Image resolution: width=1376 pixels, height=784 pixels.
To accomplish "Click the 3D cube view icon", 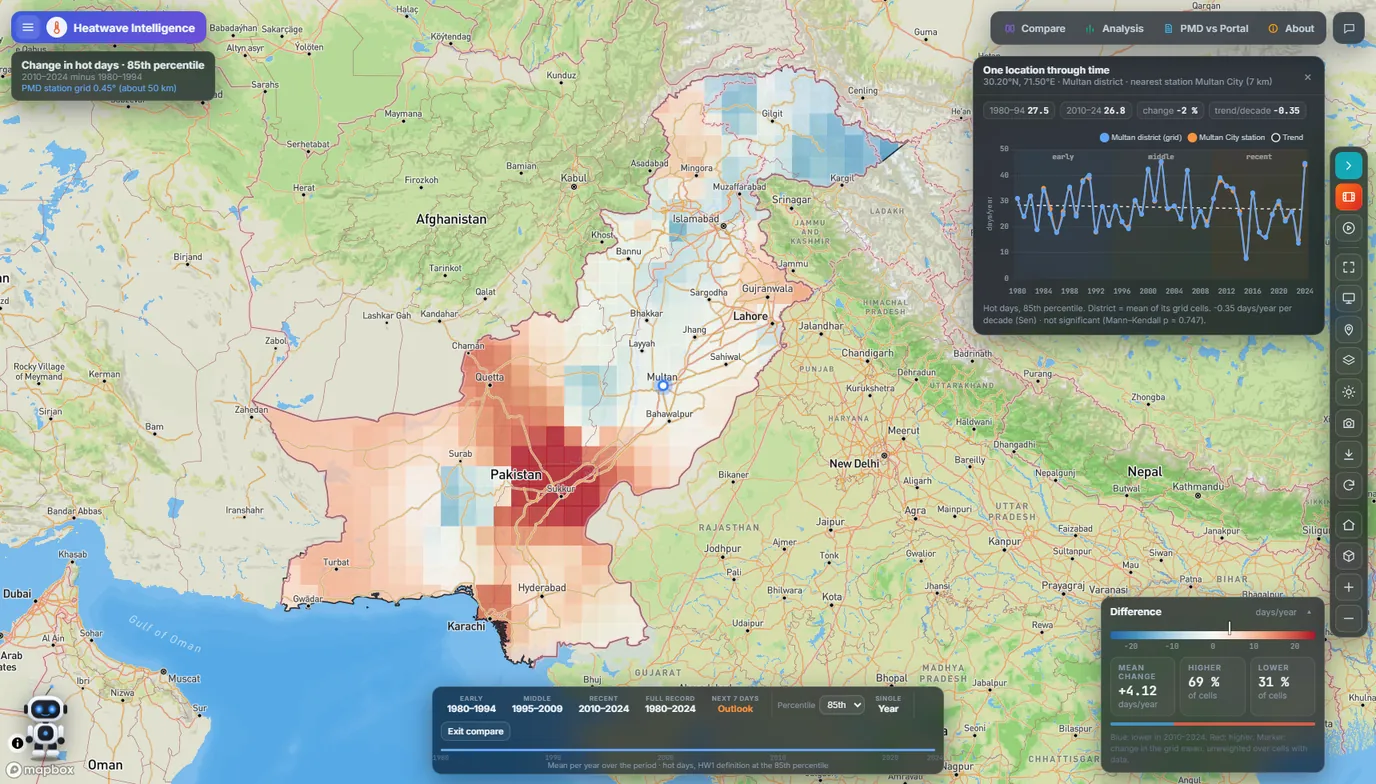I will click(1349, 556).
